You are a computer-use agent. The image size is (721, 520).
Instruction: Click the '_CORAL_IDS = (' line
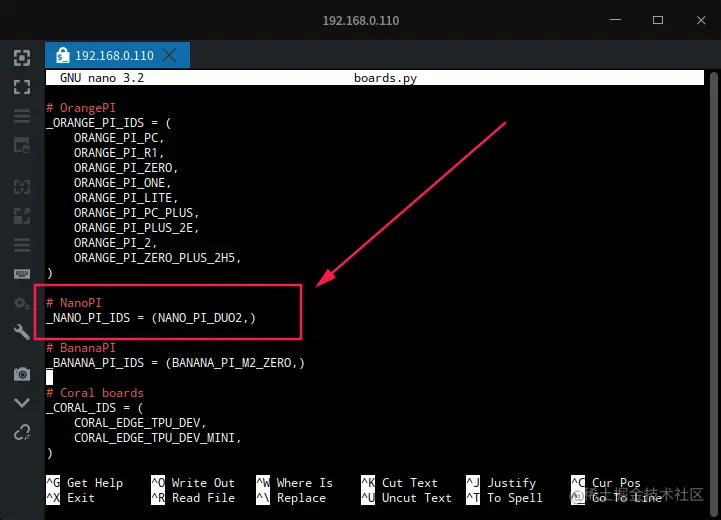[x=95, y=408]
